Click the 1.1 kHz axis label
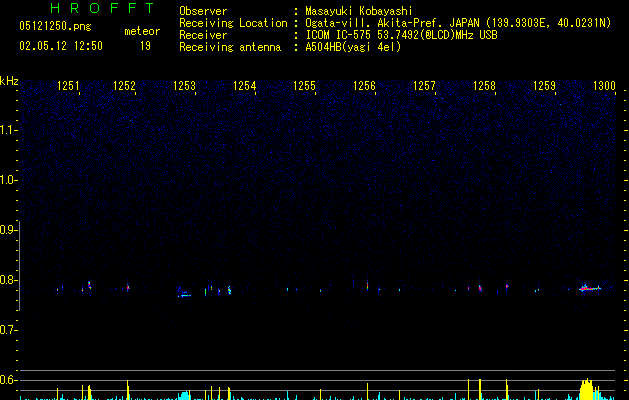Viewport: 629px width, 400px height. click(8, 130)
